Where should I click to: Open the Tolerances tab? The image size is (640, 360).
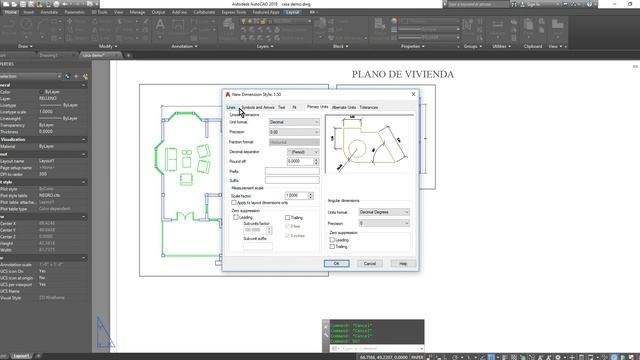pos(369,107)
